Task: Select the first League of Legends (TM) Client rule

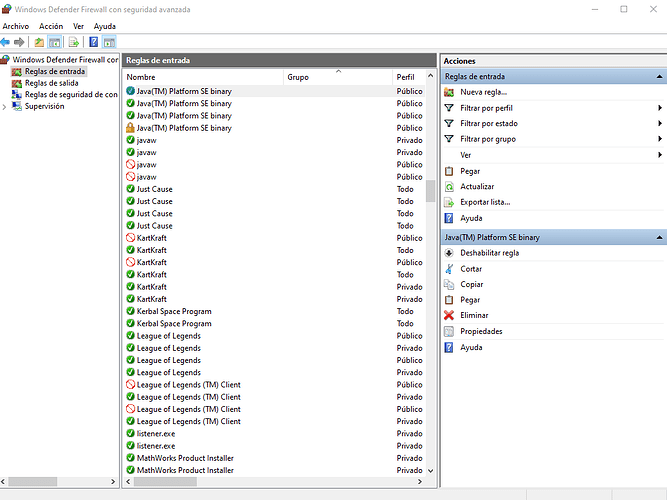Action: pyautogui.click(x=274, y=385)
